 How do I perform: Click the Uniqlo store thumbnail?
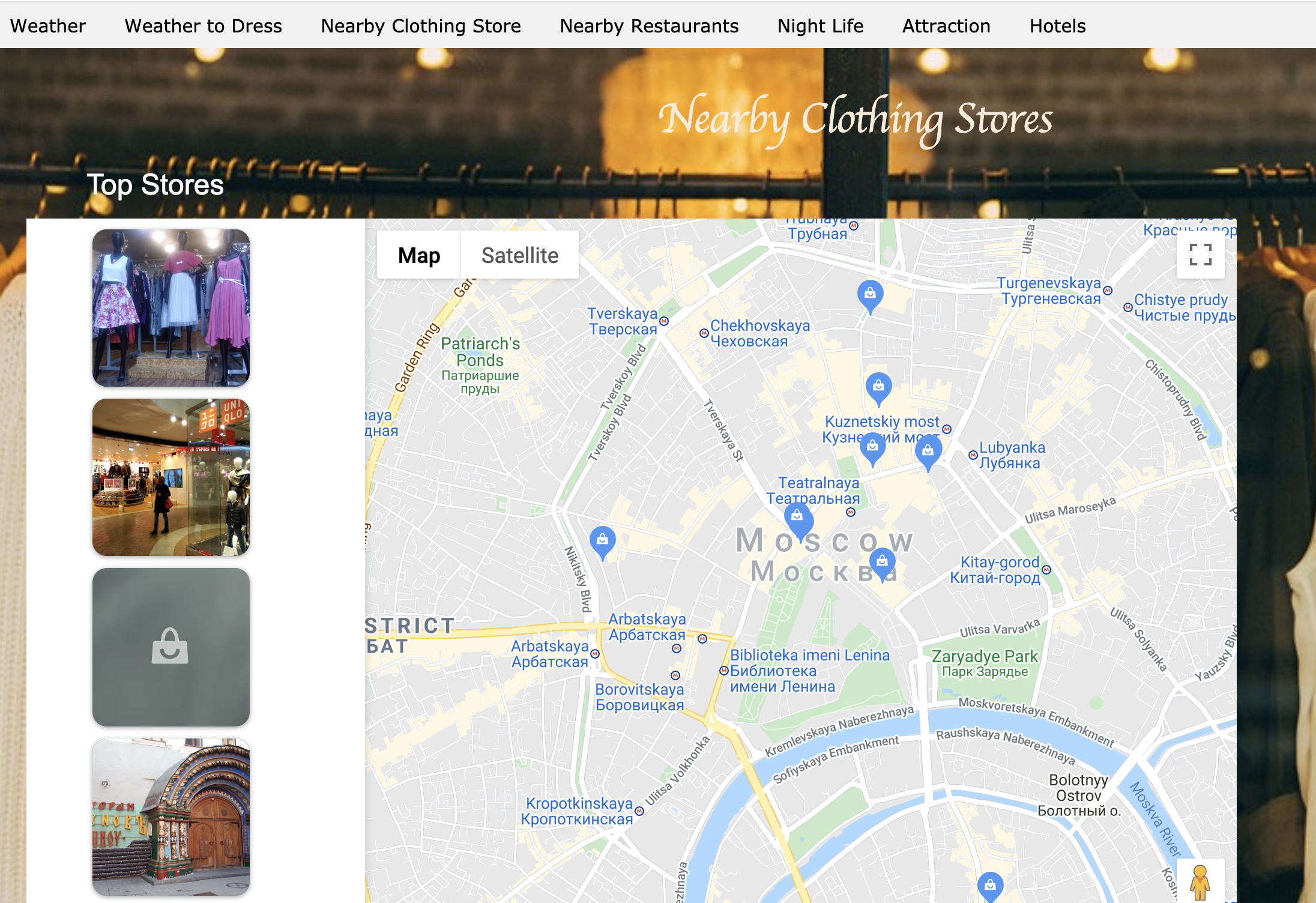tap(171, 477)
